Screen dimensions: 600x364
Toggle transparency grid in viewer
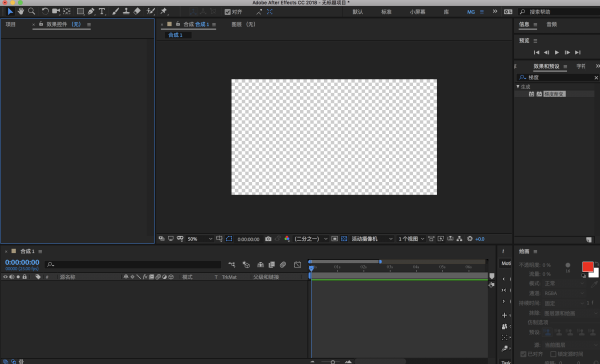(x=344, y=239)
